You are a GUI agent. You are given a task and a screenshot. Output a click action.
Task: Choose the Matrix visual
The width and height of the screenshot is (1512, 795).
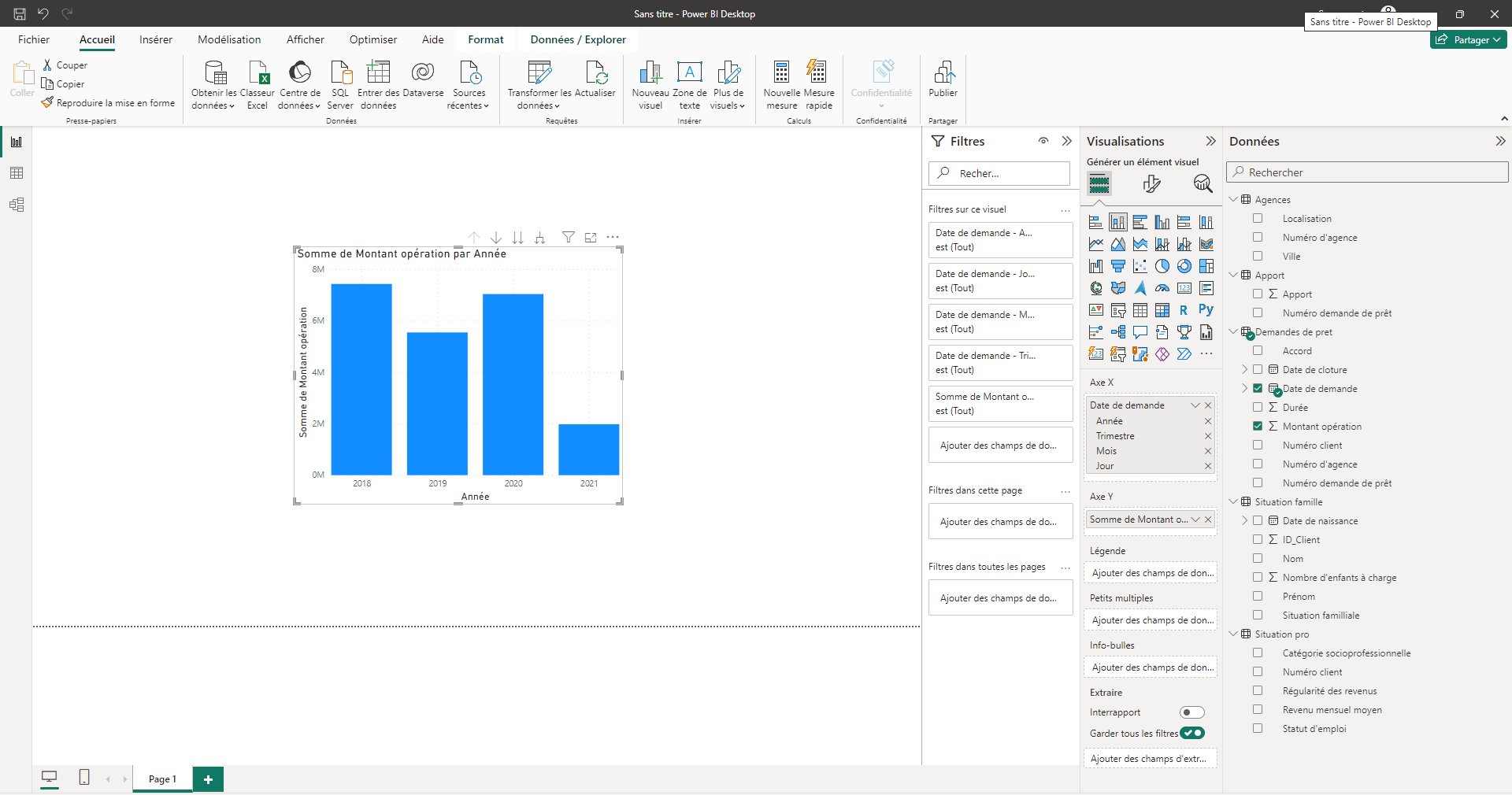pyautogui.click(x=1162, y=310)
